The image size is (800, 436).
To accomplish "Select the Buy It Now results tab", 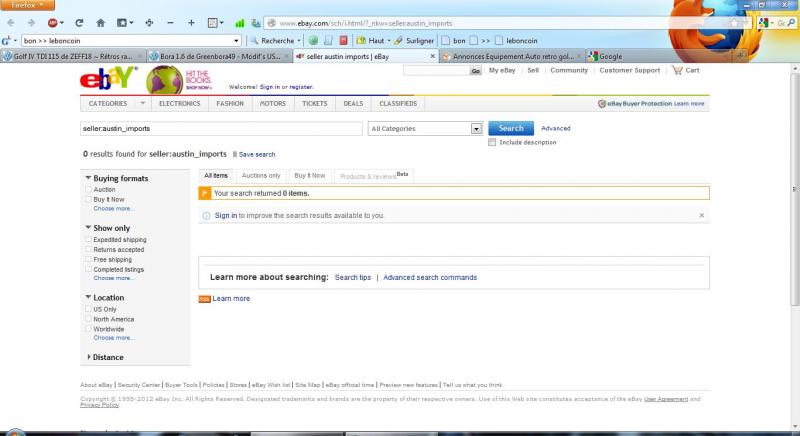I will tap(310, 175).
